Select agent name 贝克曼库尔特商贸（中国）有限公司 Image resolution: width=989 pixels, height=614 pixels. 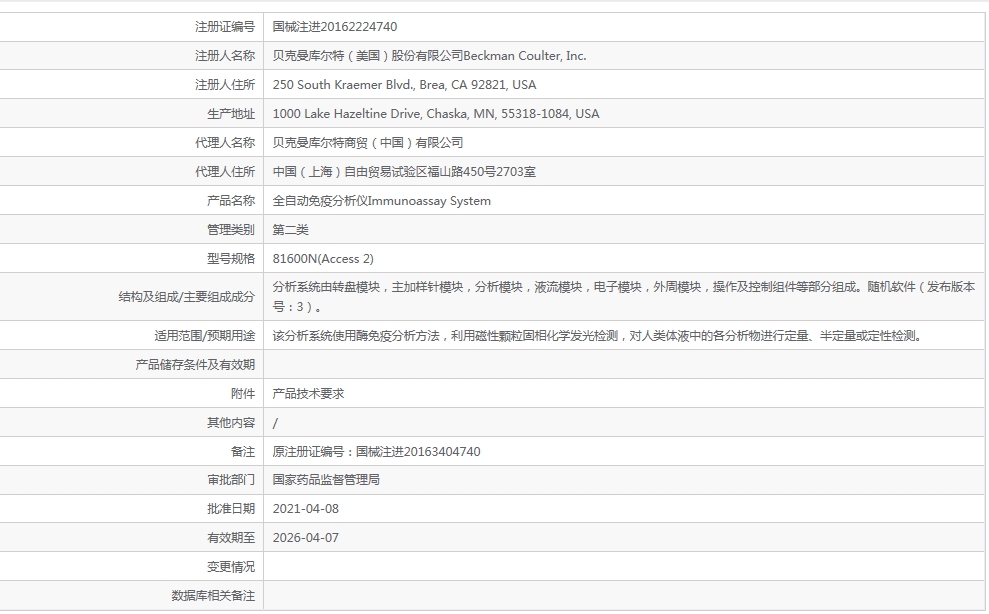[x=368, y=143]
